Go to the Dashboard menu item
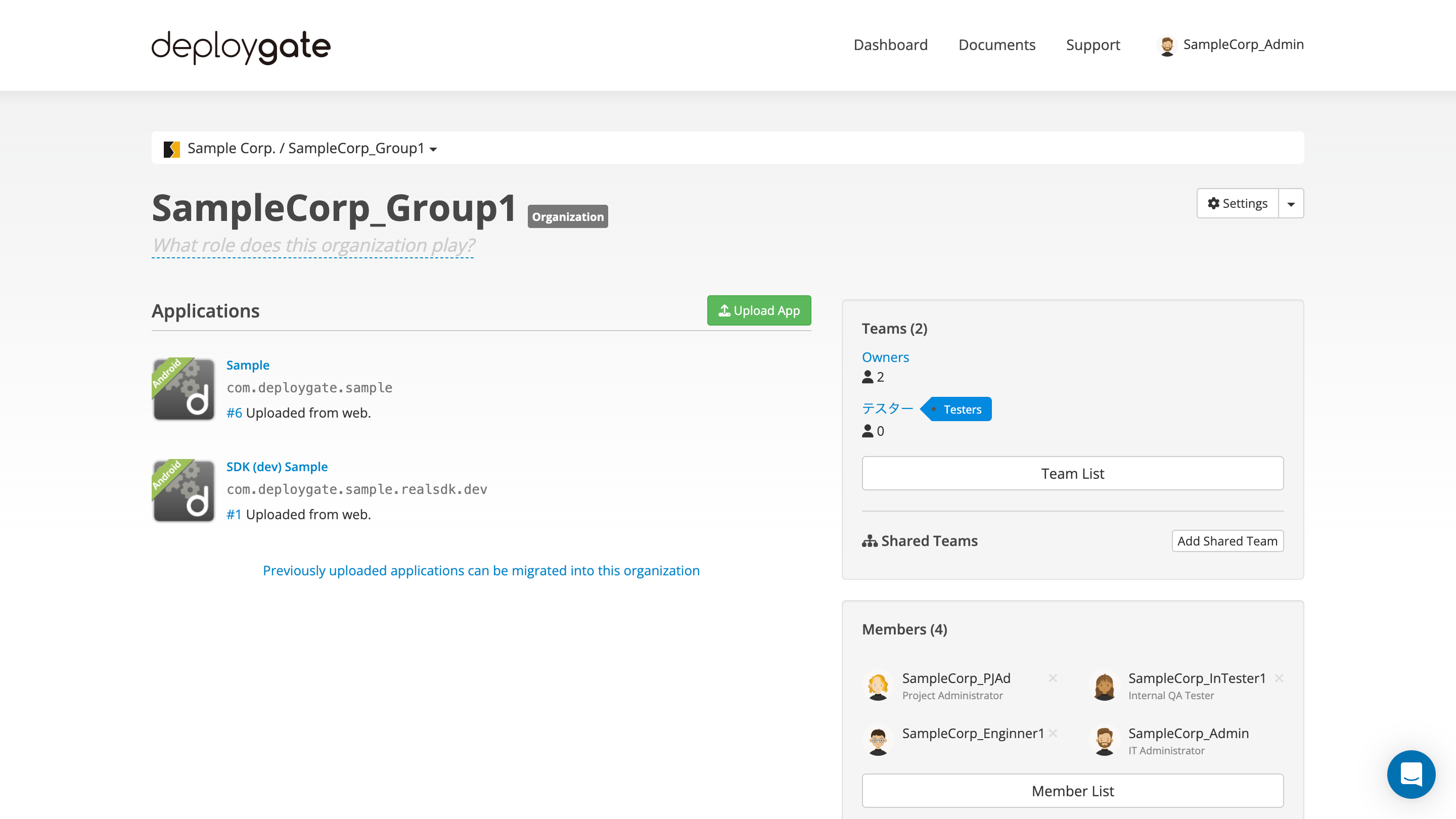 (x=890, y=44)
